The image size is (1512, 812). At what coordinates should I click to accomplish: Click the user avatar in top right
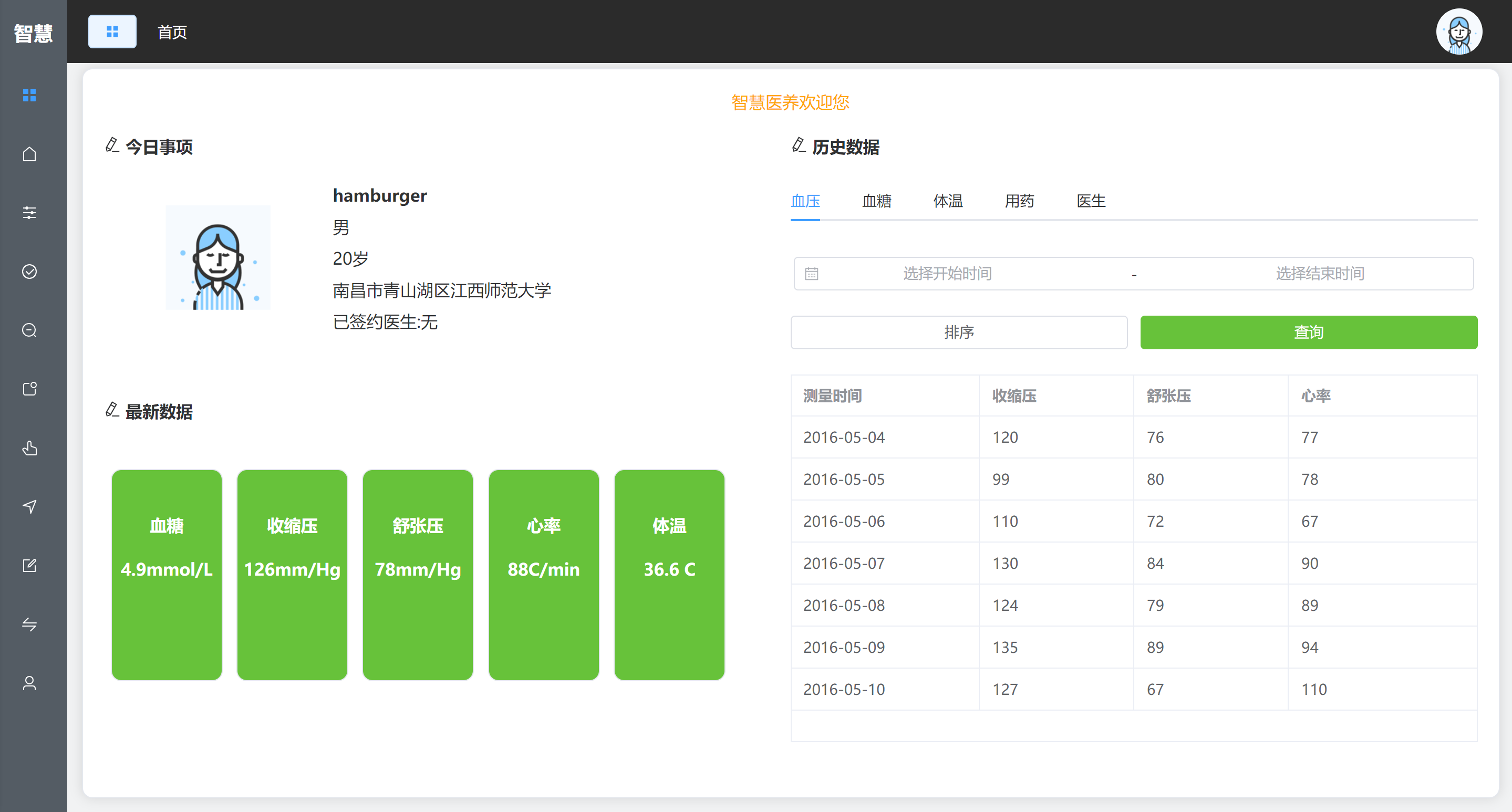pyautogui.click(x=1458, y=32)
